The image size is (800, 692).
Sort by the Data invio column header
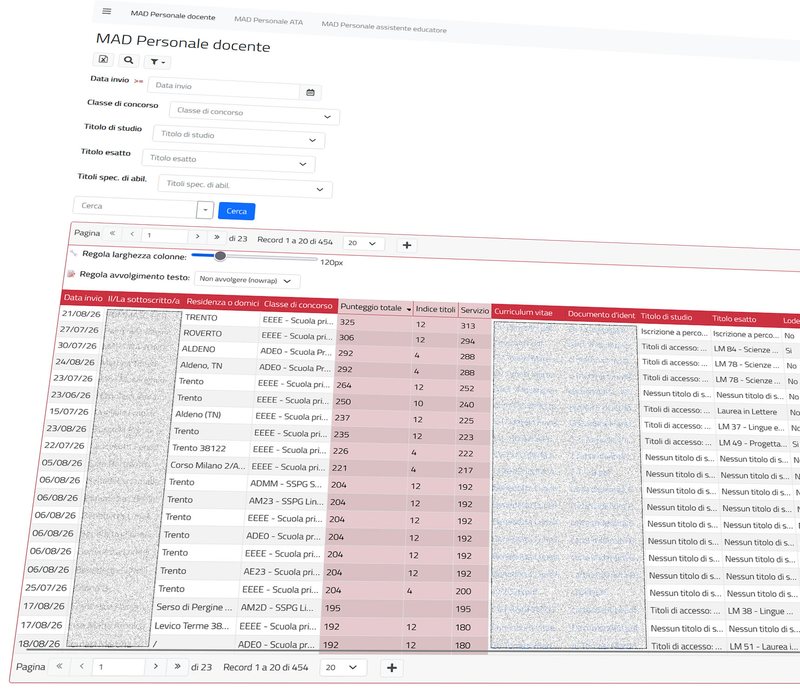point(83,298)
